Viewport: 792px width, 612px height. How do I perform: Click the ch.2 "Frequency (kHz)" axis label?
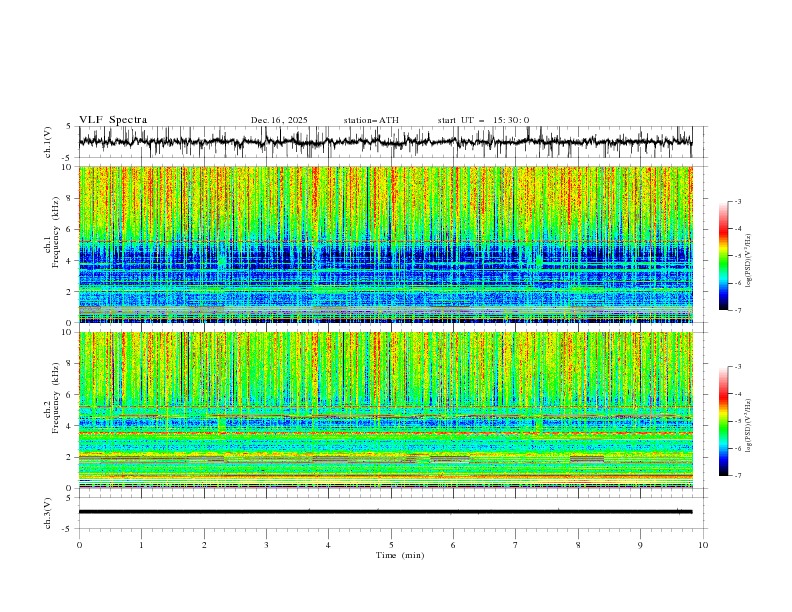point(56,398)
